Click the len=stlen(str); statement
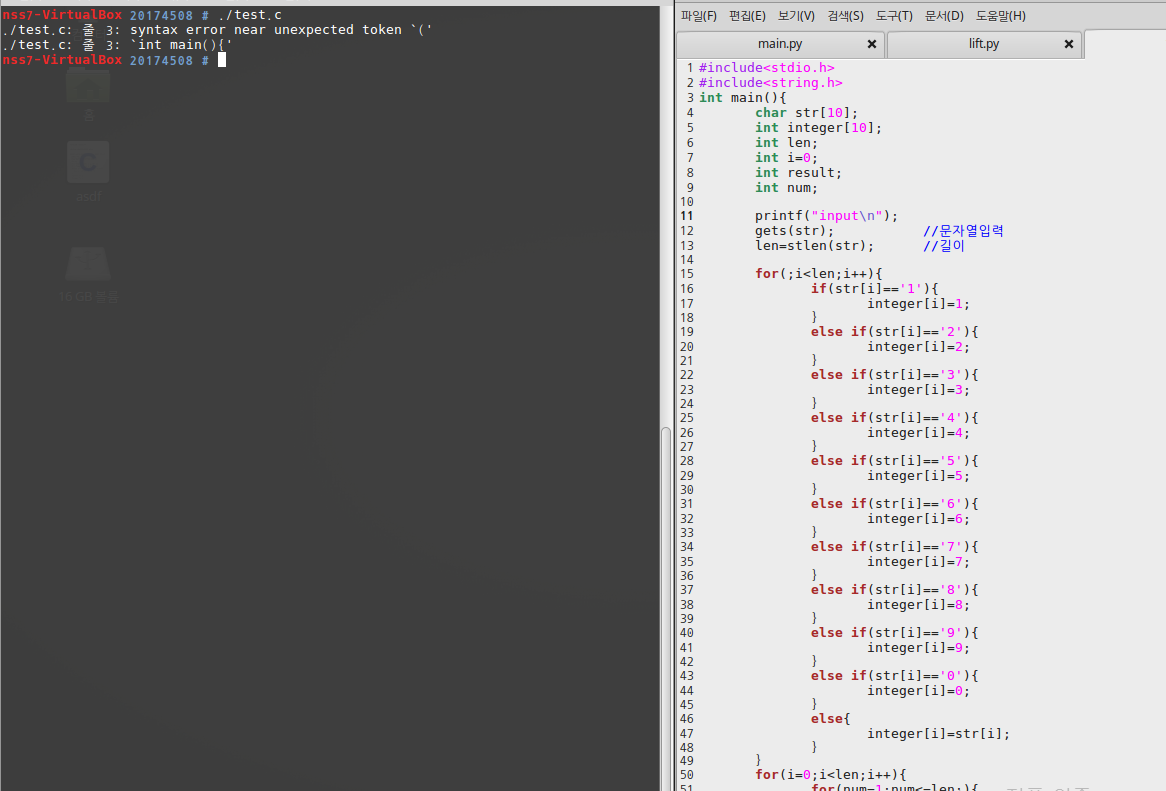The image size is (1166, 791). pyautogui.click(x=814, y=245)
